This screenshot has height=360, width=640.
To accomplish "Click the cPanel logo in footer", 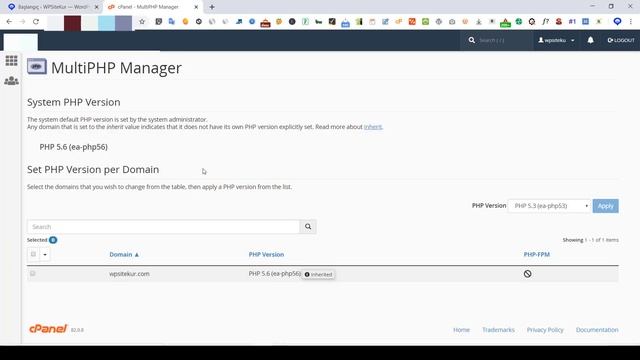I will pyautogui.click(x=48, y=329).
